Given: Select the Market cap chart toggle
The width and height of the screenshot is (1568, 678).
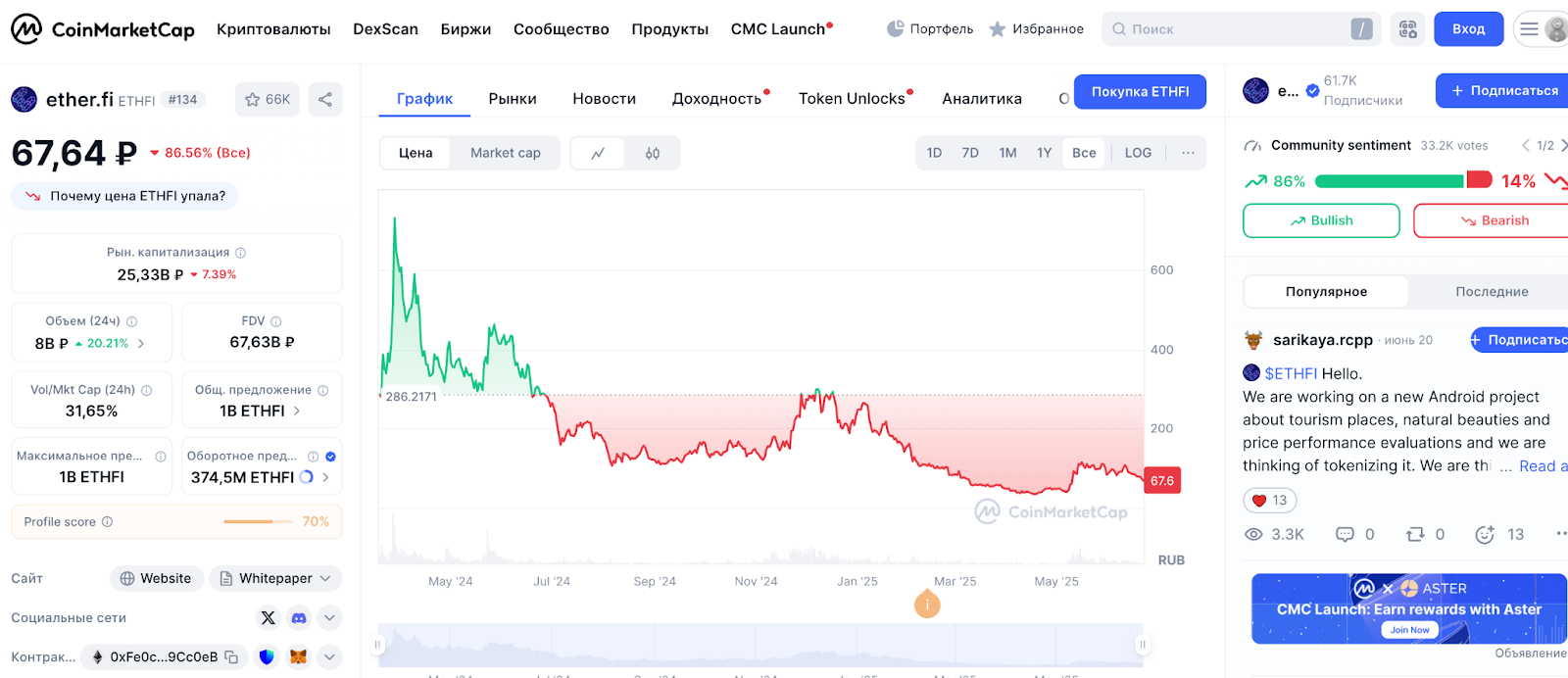Looking at the screenshot, I should (x=506, y=153).
